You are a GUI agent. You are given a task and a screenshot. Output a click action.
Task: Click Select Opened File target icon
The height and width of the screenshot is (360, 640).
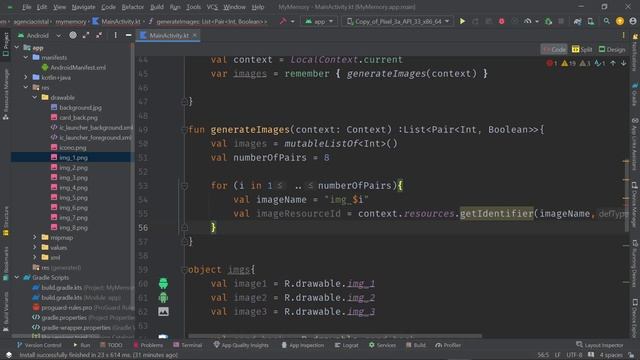point(73,36)
